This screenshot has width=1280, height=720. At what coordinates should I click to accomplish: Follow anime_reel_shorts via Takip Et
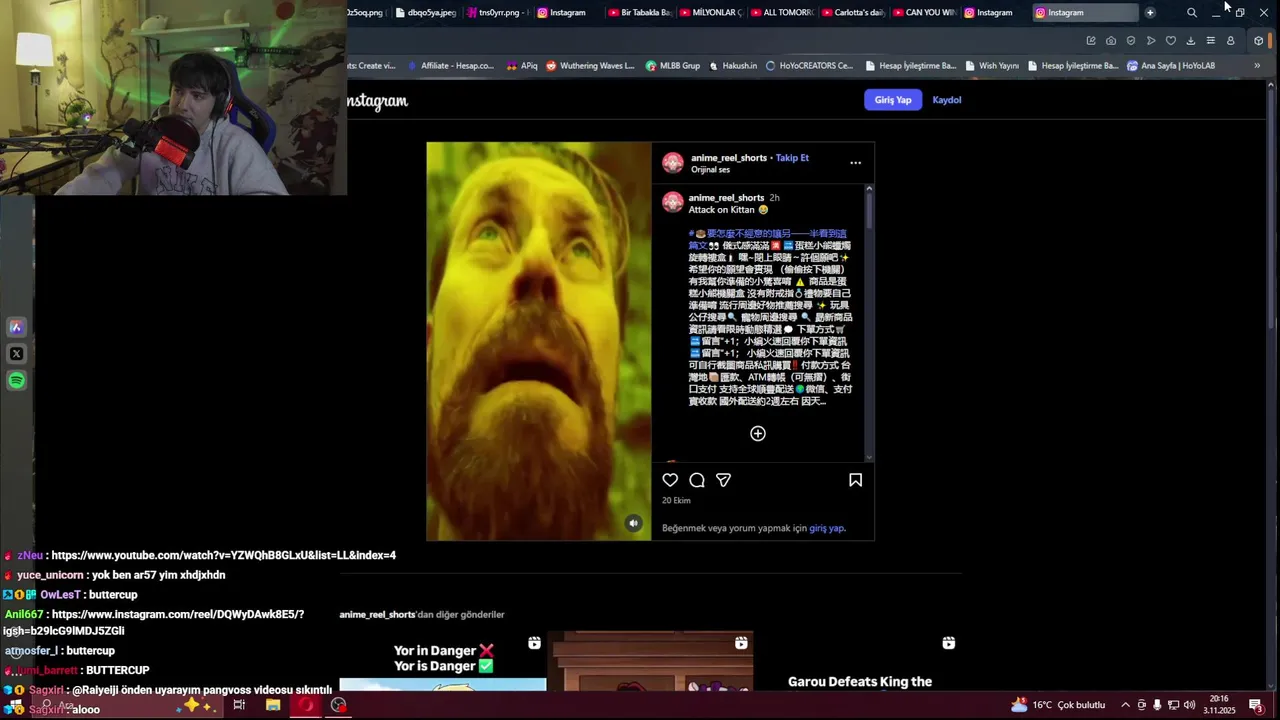pyautogui.click(x=792, y=157)
